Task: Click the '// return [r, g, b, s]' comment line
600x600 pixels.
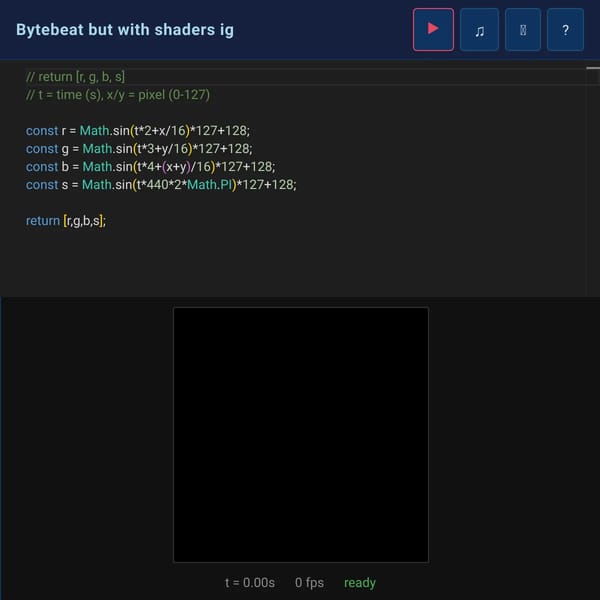Action: coord(75,77)
